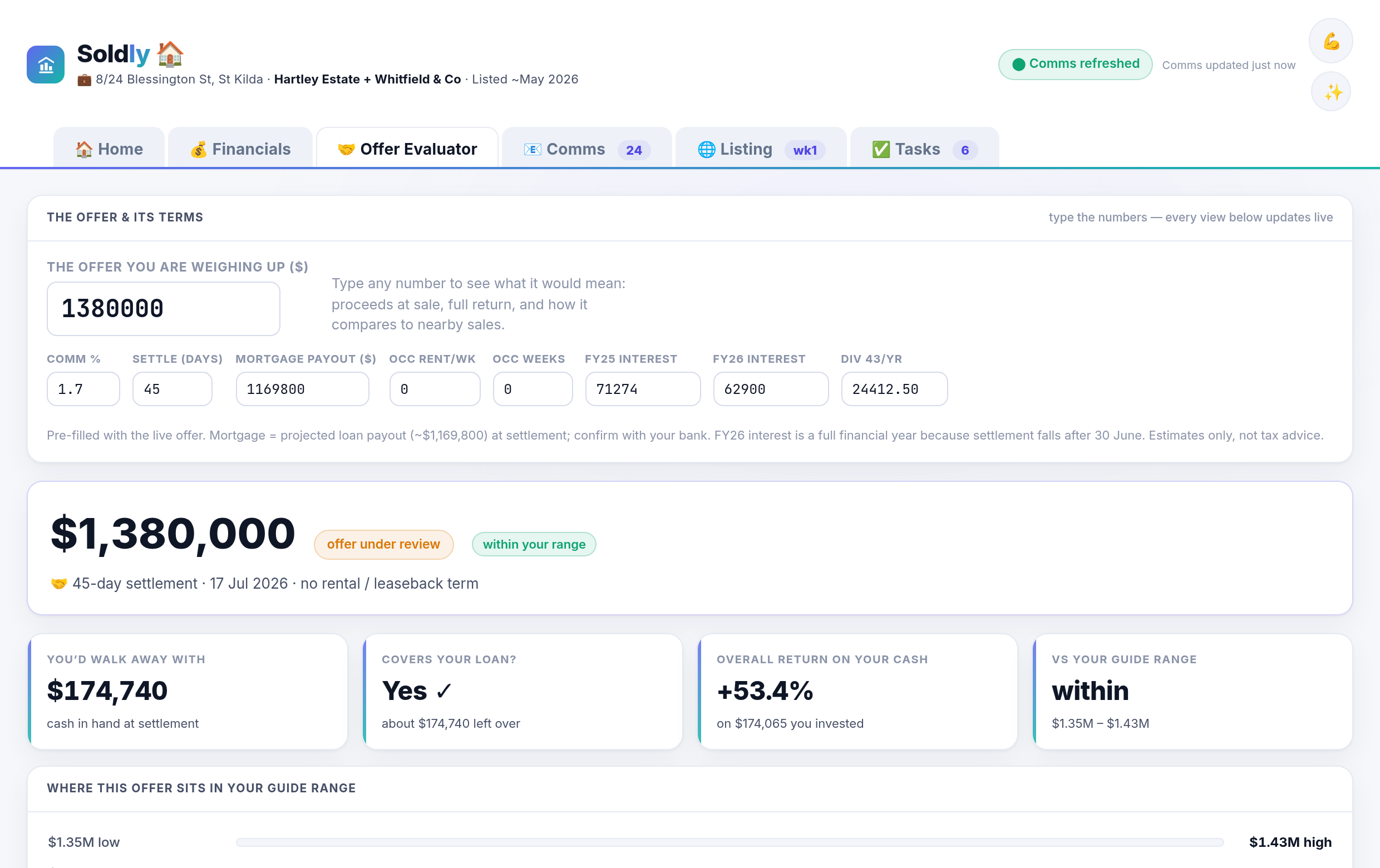
Task: Click Where This Offer Sits heading
Action: pyautogui.click(x=201, y=788)
